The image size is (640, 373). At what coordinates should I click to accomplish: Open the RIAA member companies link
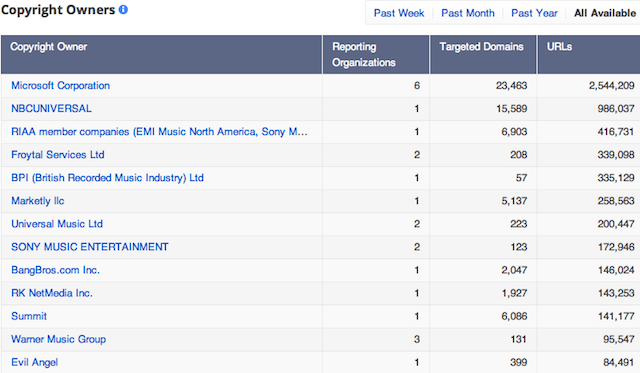click(x=159, y=132)
